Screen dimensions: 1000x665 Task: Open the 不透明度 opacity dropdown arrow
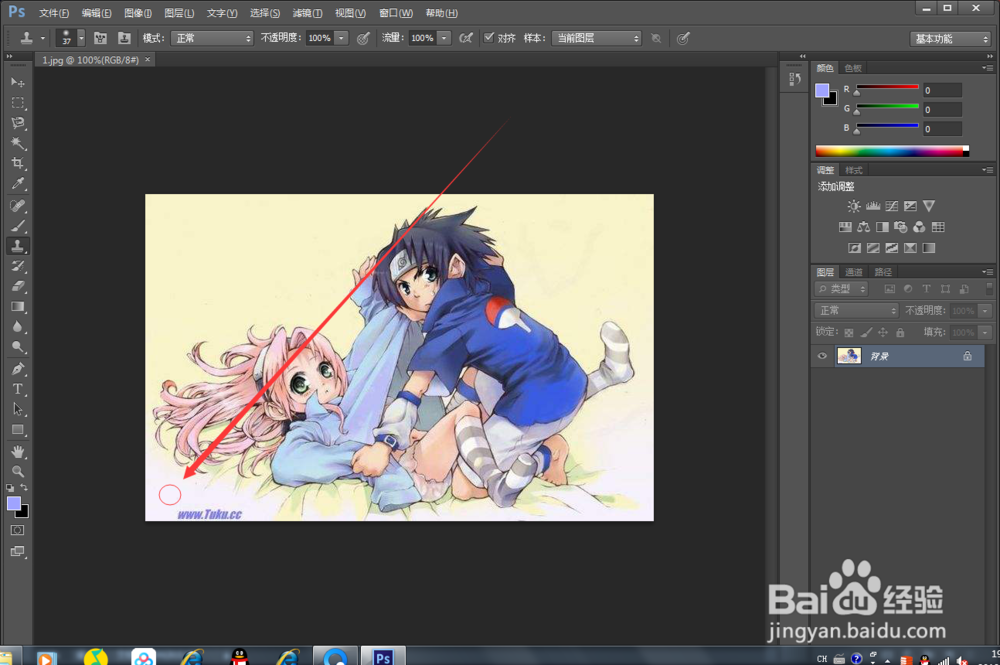[x=341, y=38]
